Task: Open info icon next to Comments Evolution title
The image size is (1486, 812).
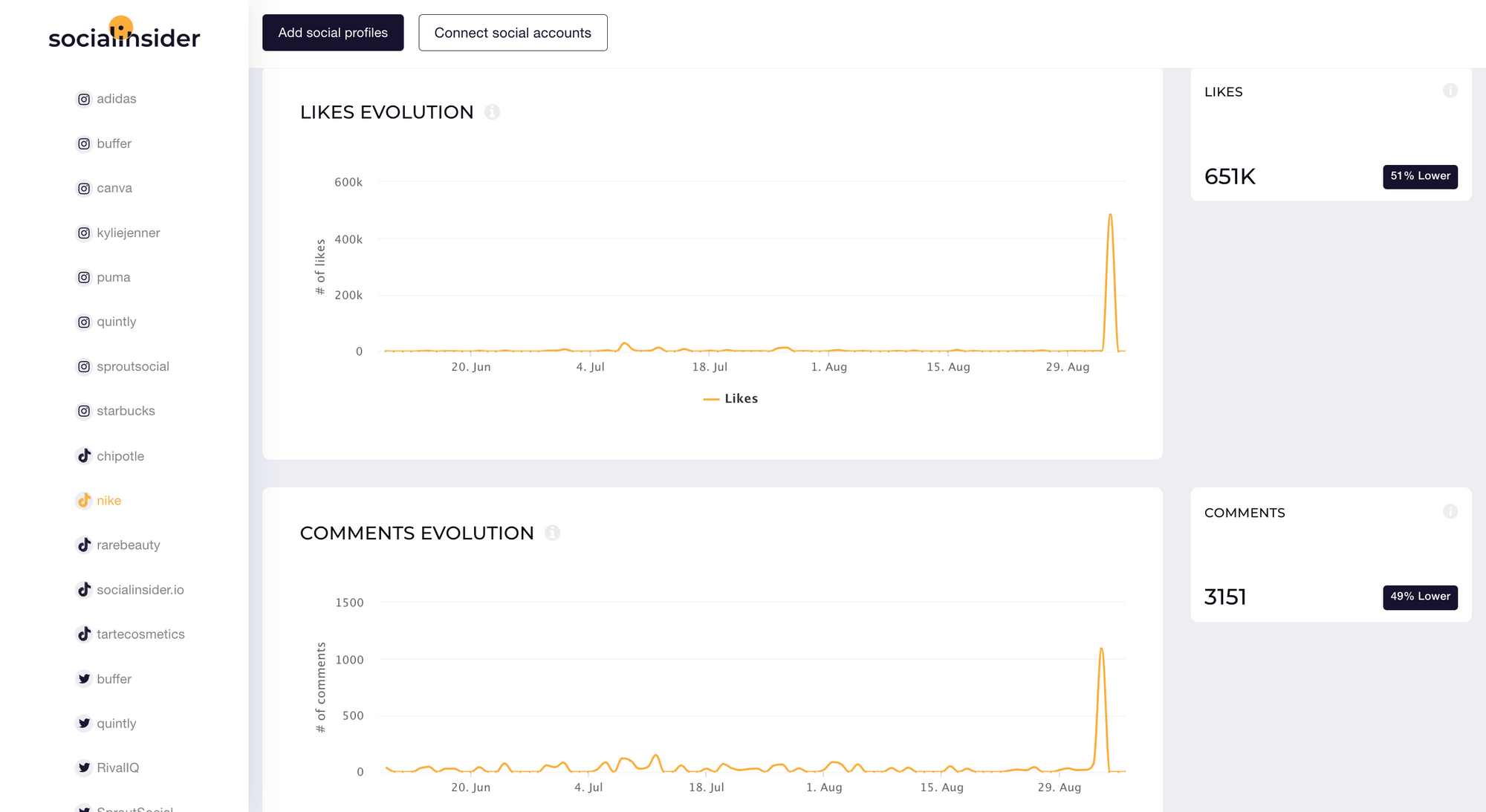Action: 552,533
